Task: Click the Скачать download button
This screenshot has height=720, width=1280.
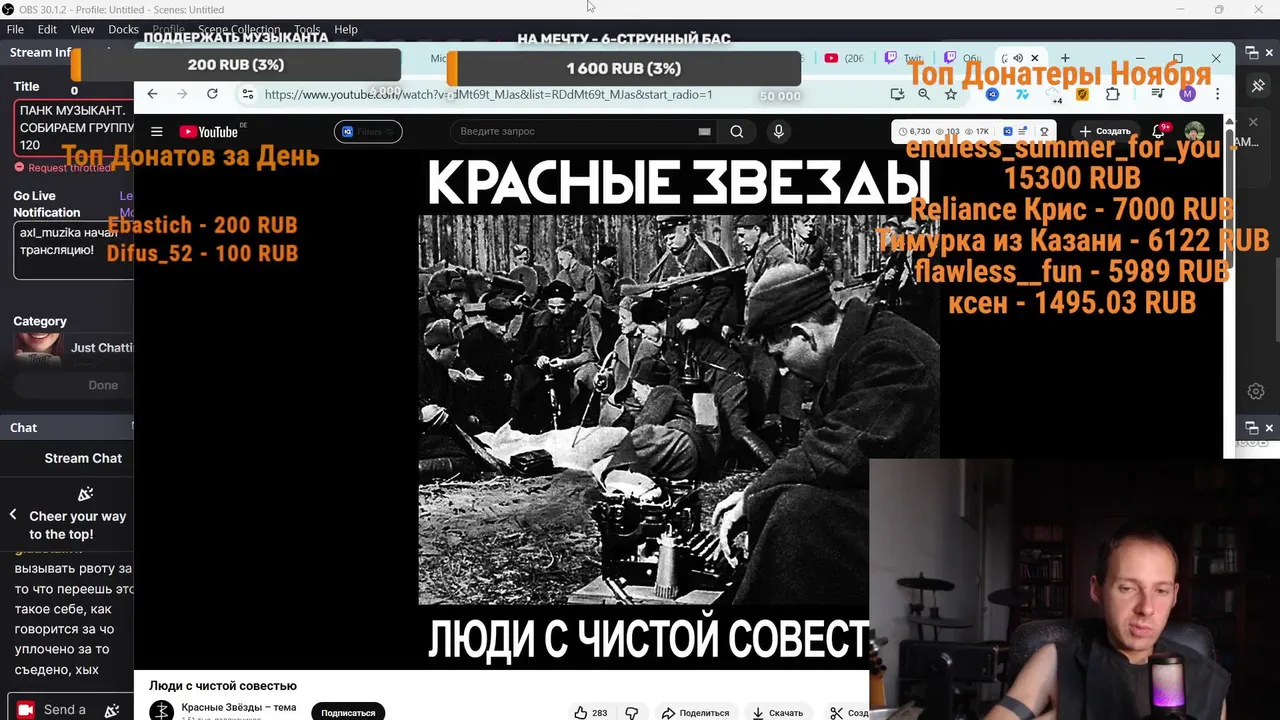Action: point(778,712)
